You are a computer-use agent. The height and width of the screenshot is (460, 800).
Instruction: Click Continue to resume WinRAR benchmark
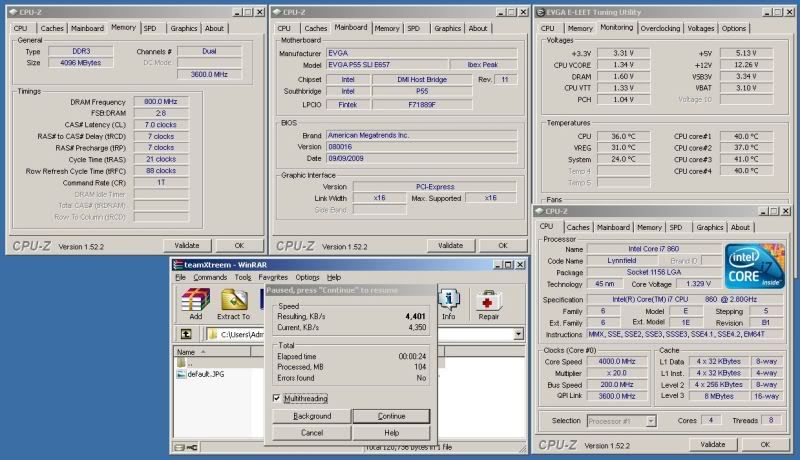pos(391,416)
